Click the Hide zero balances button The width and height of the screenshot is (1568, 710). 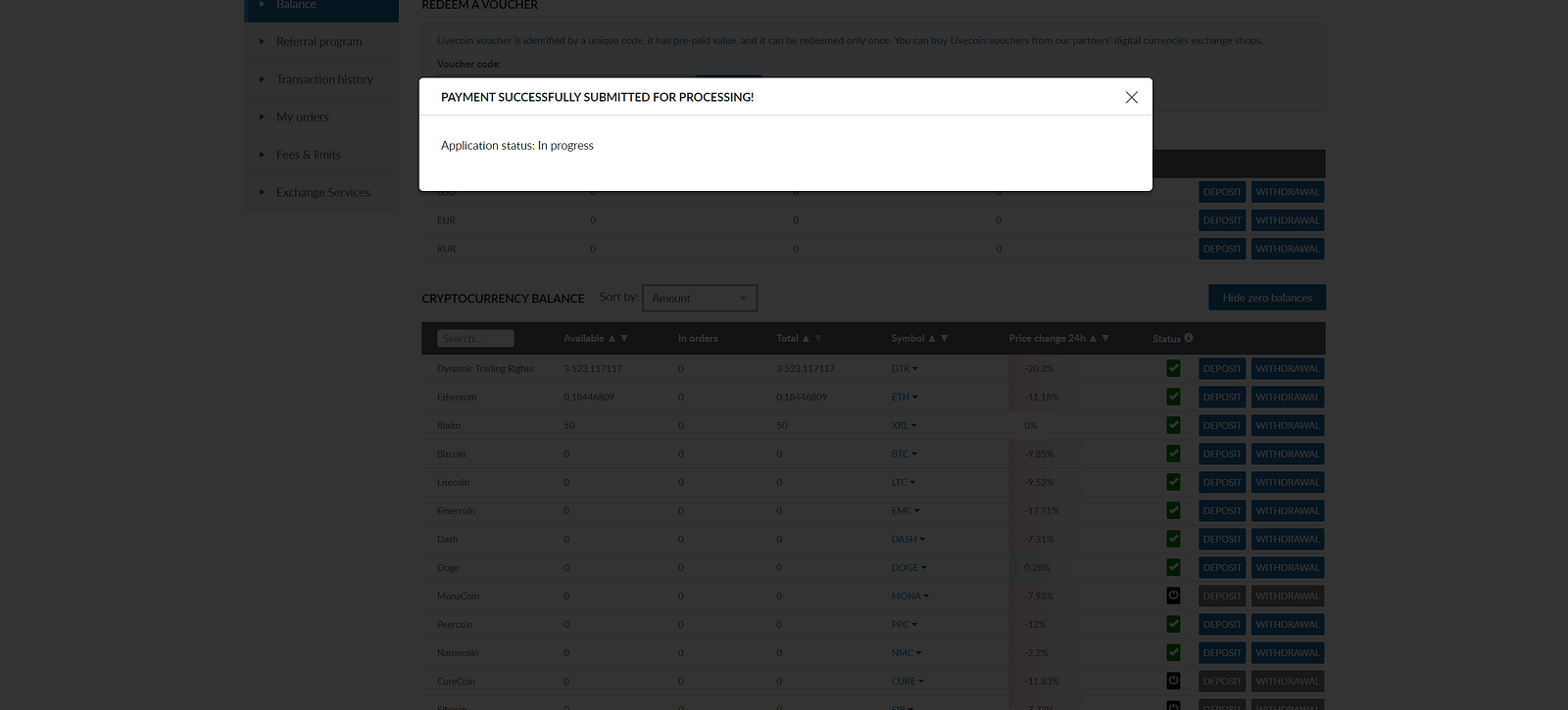coord(1267,298)
